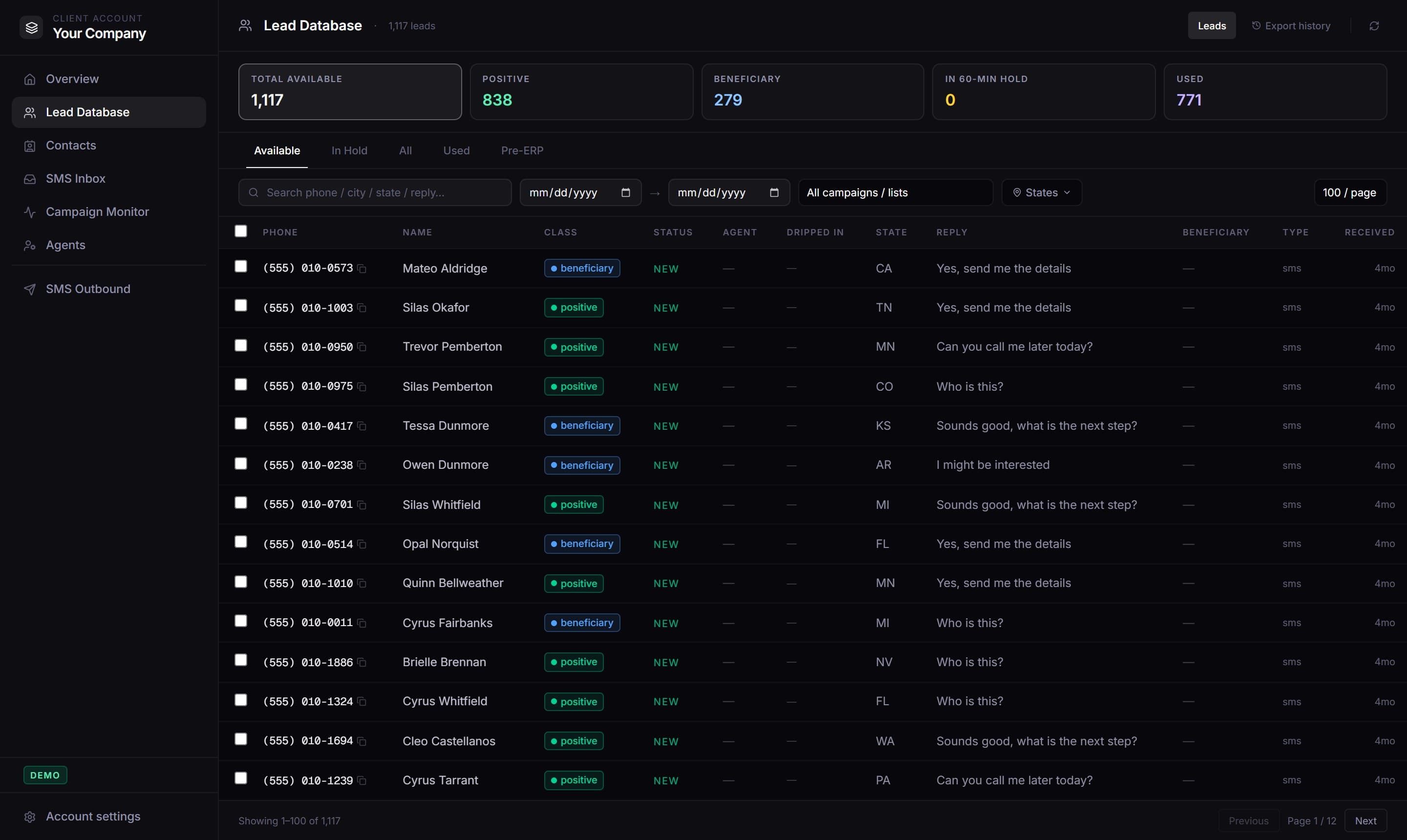Check the Tessa Dunmore row checkbox
Image resolution: width=1407 pixels, height=840 pixels.
click(241, 424)
